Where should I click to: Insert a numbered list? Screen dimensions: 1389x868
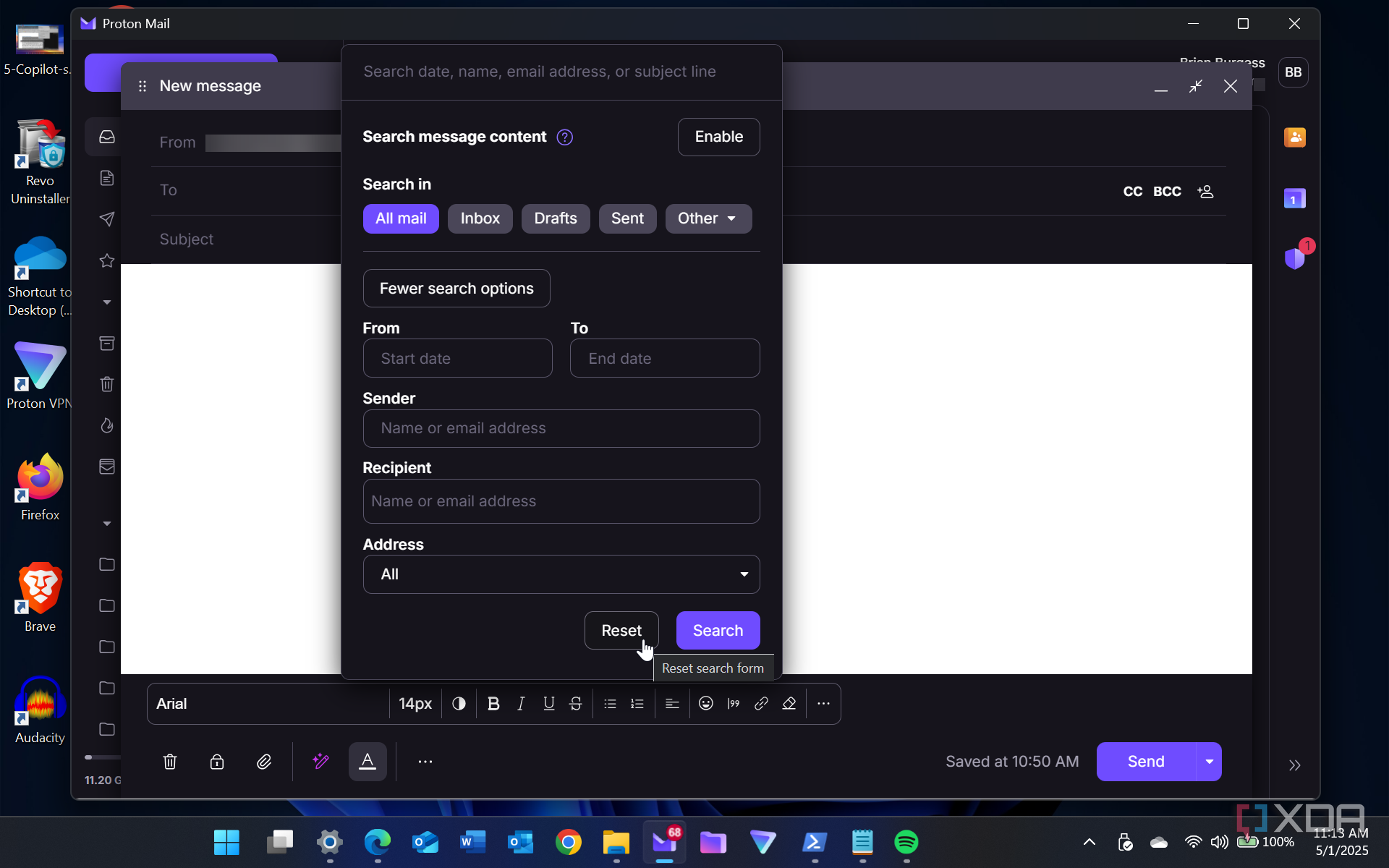point(637,704)
